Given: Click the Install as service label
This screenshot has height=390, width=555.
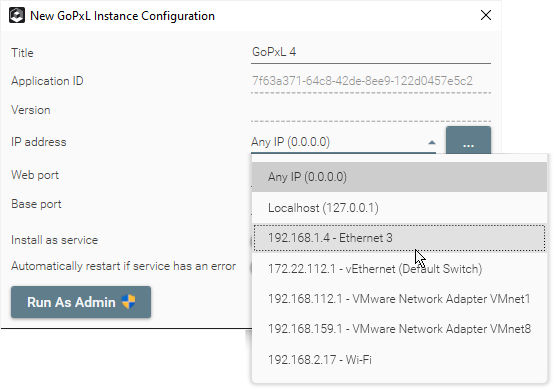Looking at the screenshot, I should tap(55, 240).
